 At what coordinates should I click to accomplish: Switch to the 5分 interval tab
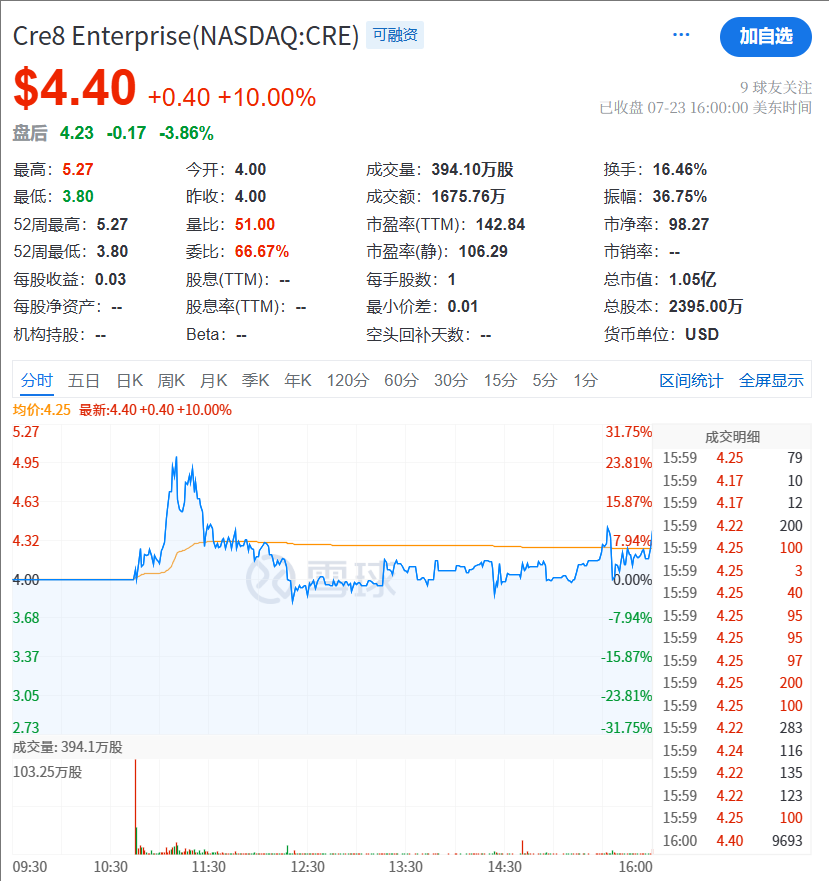(545, 380)
